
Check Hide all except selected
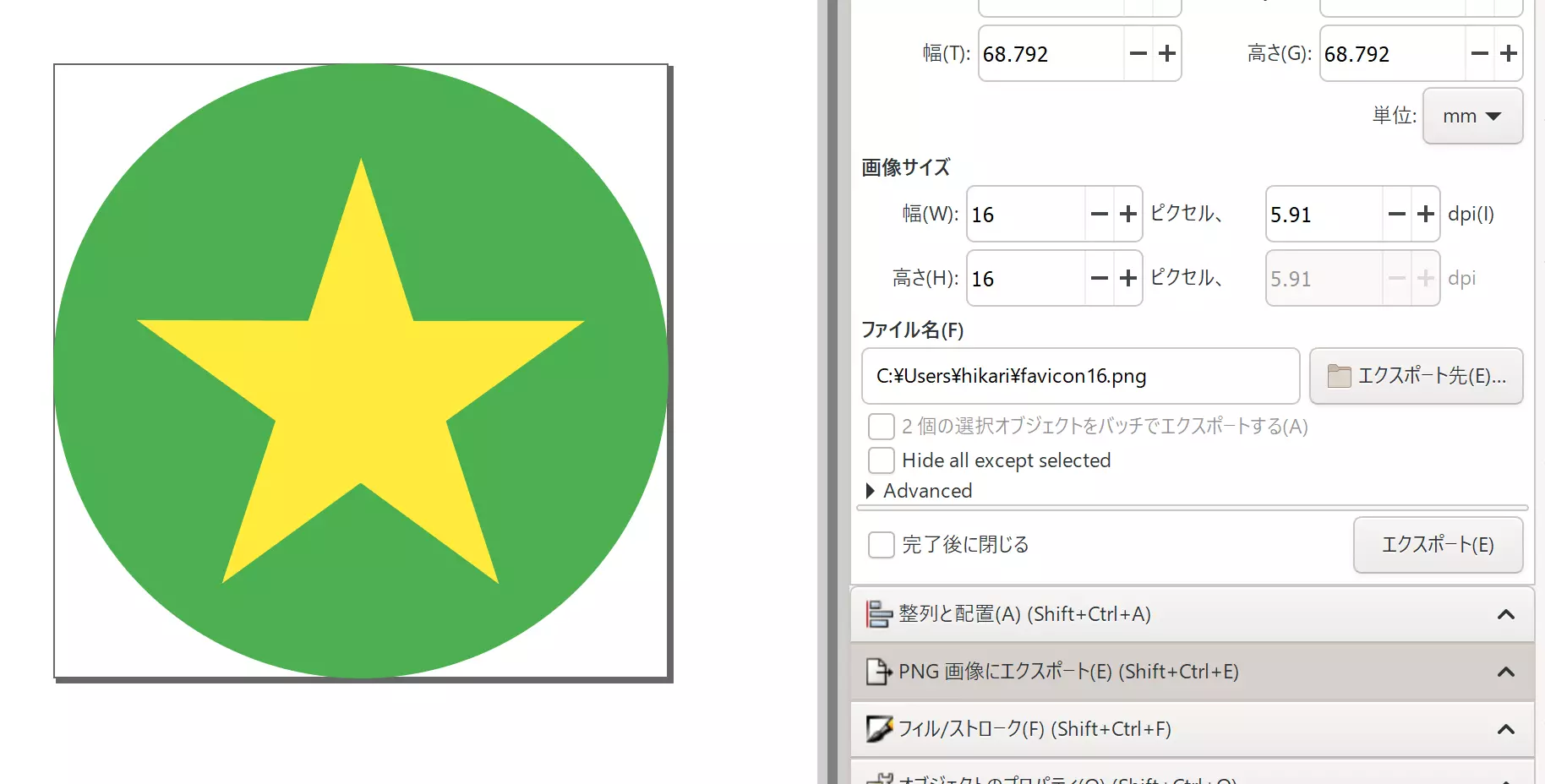(x=881, y=460)
